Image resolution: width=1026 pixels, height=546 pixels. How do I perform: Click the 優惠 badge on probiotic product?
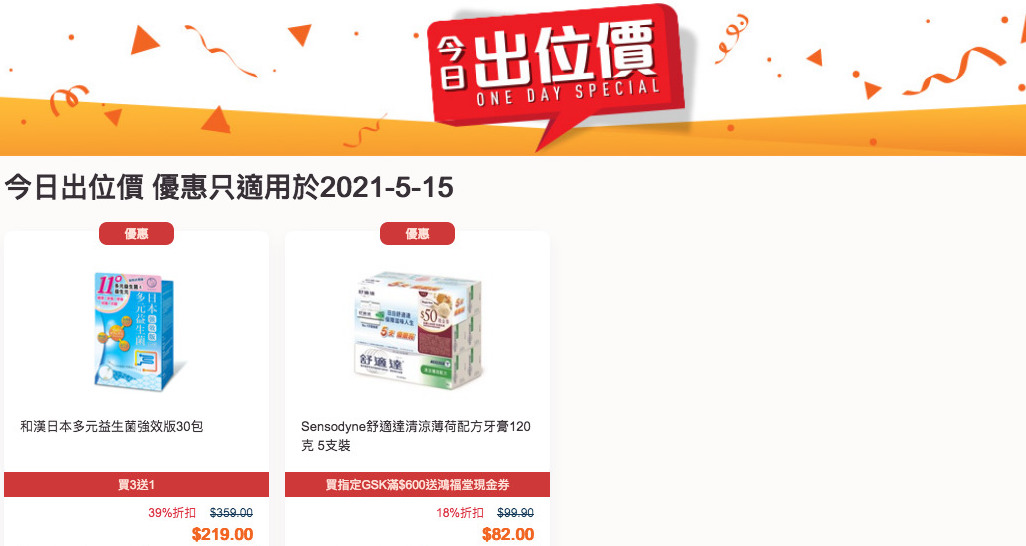[136, 234]
